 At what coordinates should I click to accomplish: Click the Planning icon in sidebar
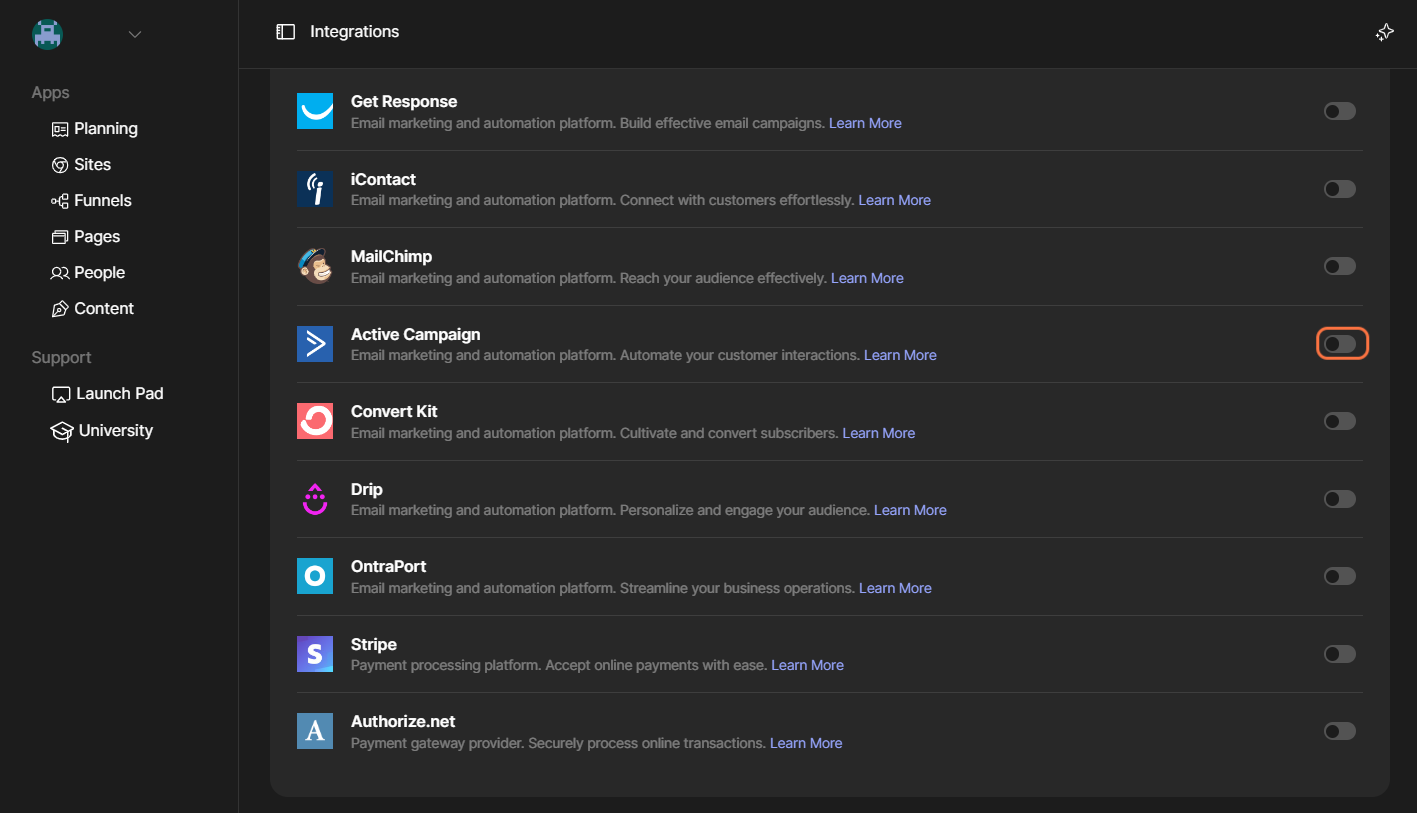point(60,129)
